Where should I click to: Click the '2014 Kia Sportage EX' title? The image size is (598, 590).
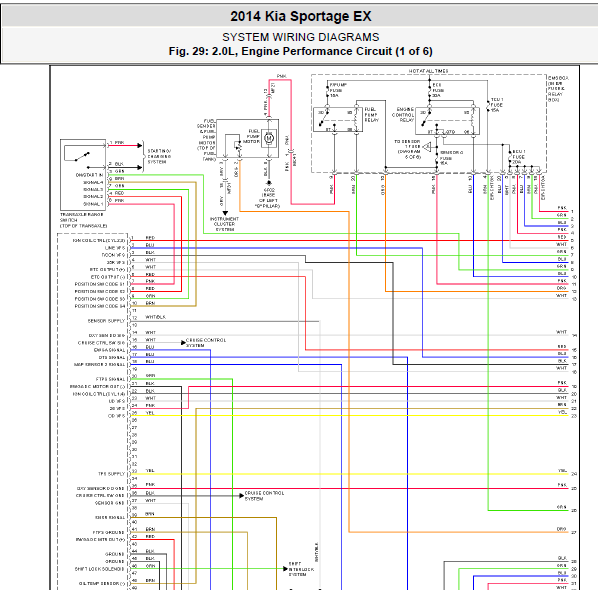pos(301,16)
